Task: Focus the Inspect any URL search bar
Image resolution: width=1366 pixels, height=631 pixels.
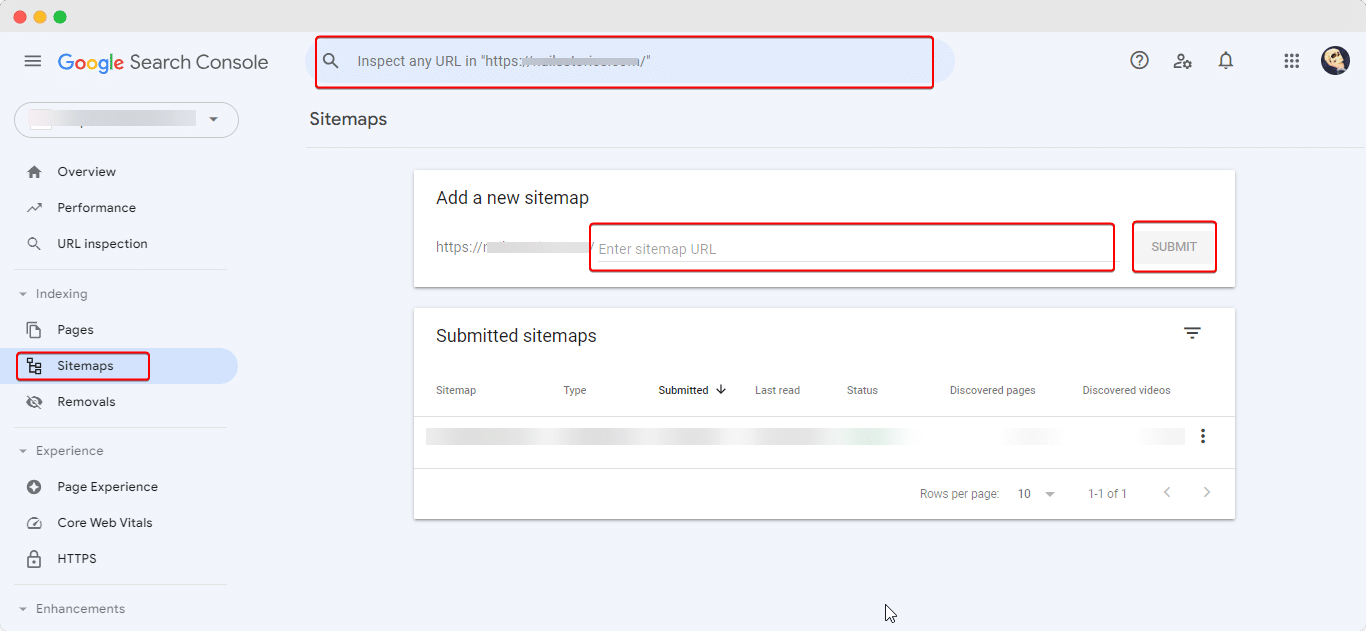Action: coord(630,61)
